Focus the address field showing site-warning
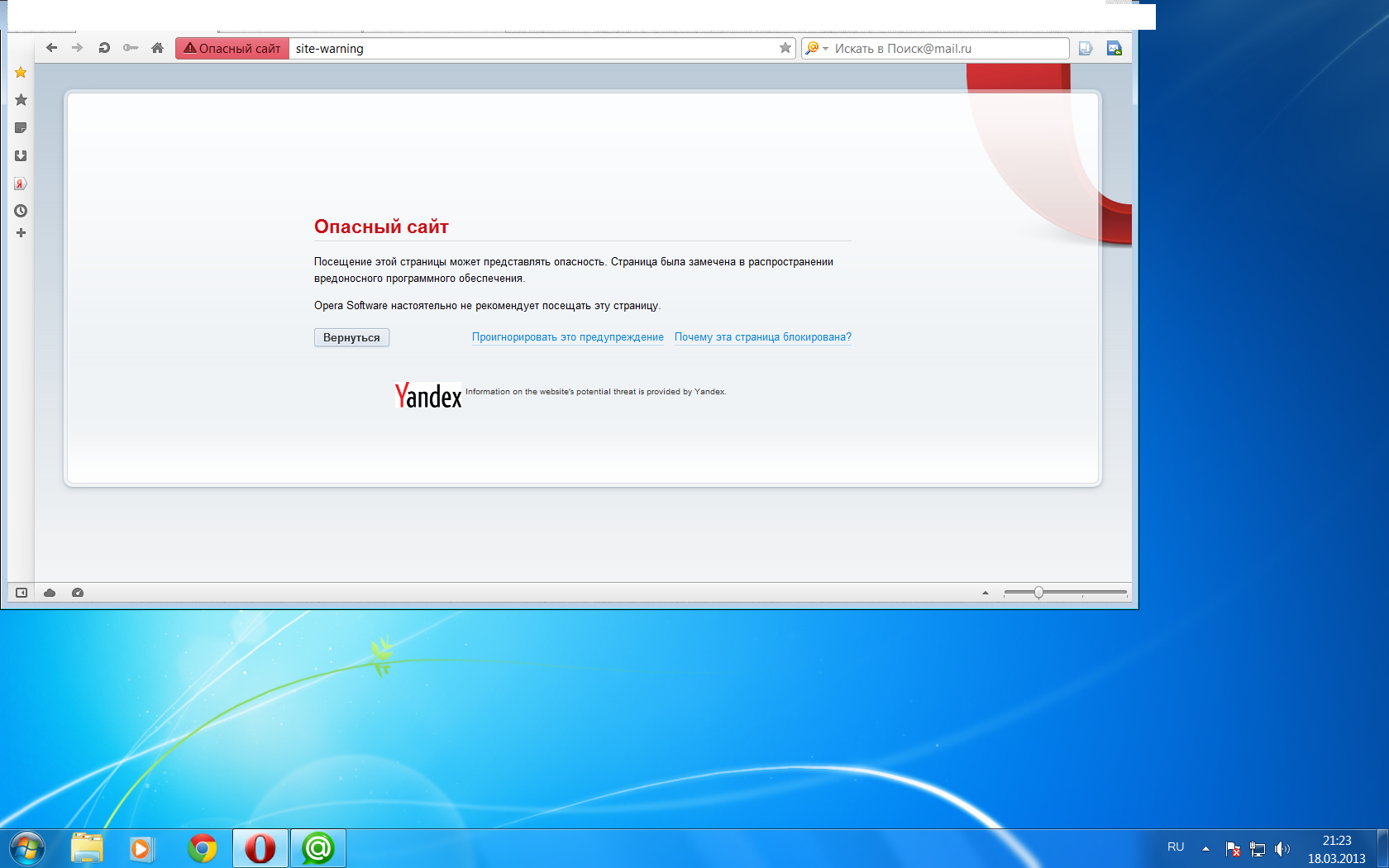This screenshot has width=1389, height=868. click(x=532, y=48)
